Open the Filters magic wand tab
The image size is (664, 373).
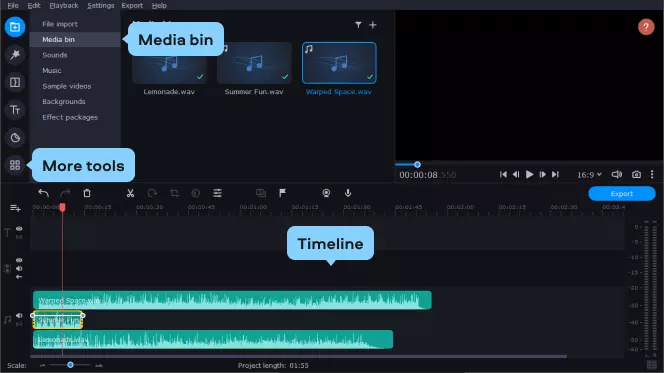(x=15, y=55)
